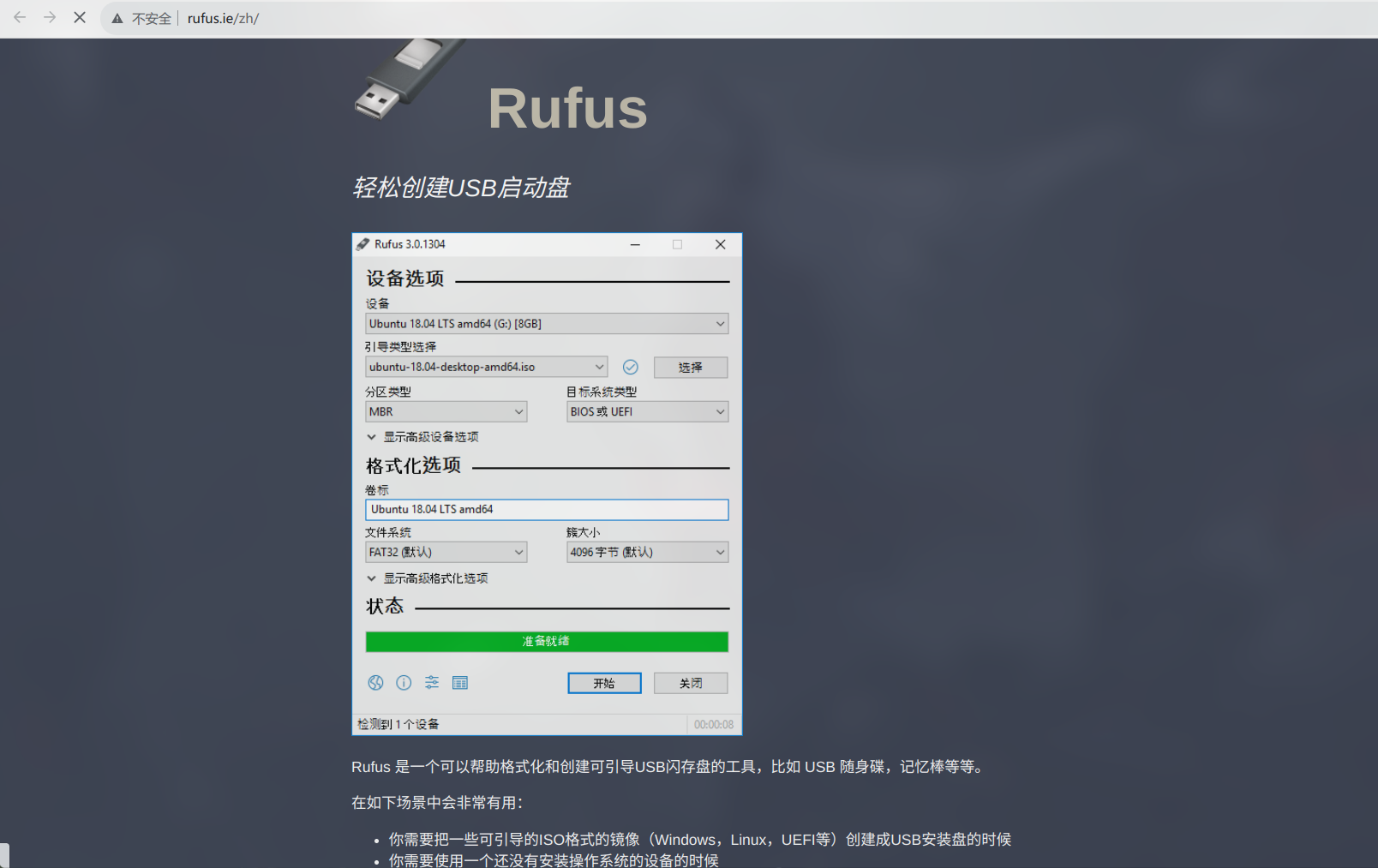1378x868 pixels.
Task: Click the 格式化选项 section header
Action: [x=414, y=465]
